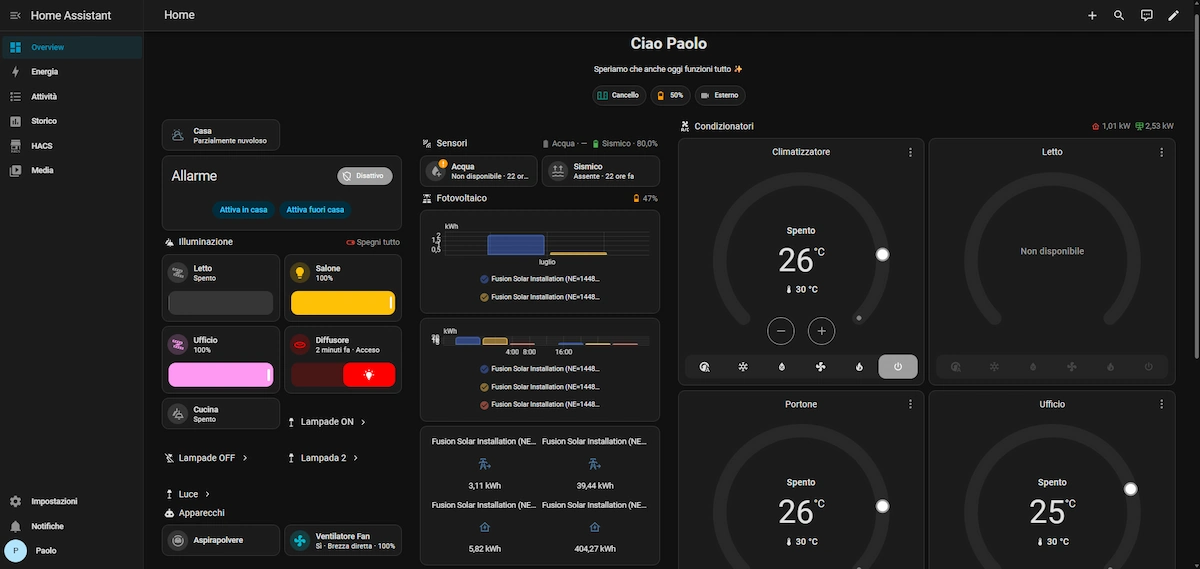Open Media in sidebar
The width and height of the screenshot is (1200, 569).
pos(71,170)
